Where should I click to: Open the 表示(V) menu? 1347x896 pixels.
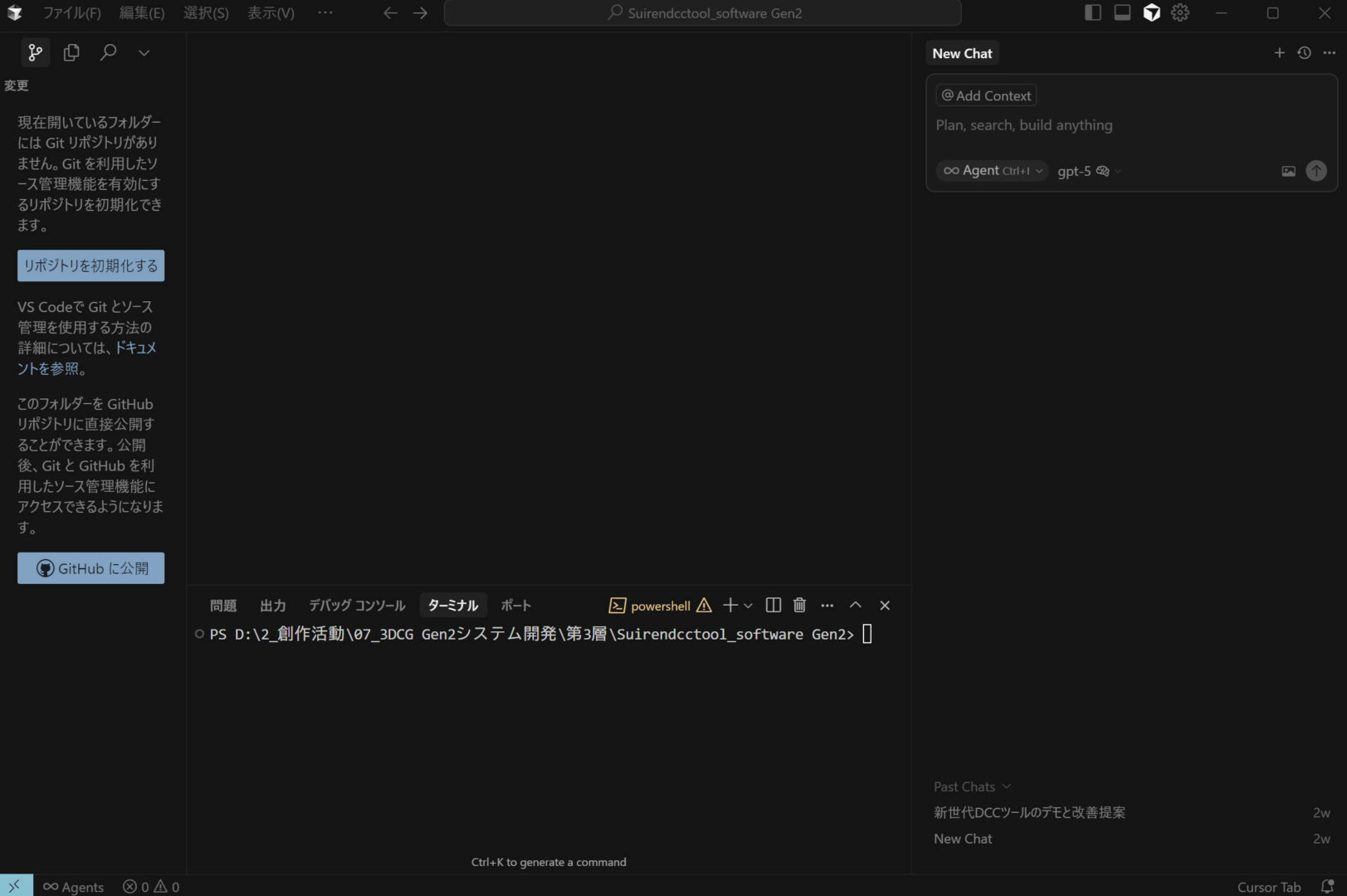271,13
